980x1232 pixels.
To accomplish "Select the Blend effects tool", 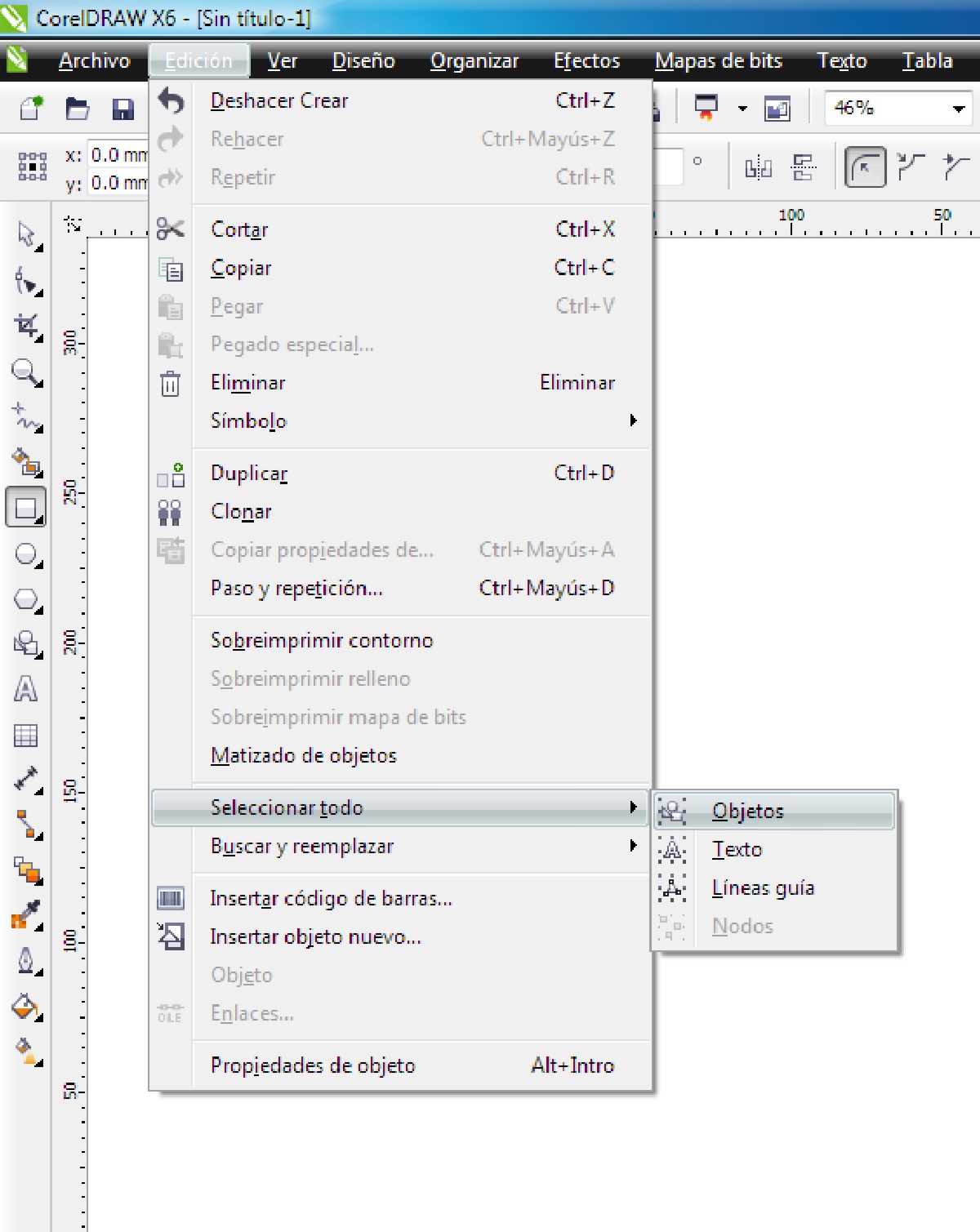I will [x=27, y=870].
